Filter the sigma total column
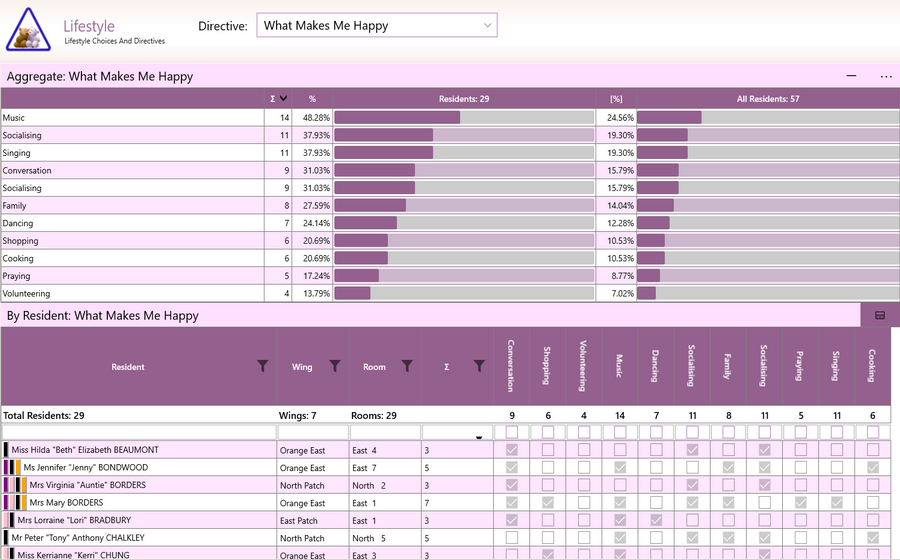The image size is (900, 560). tap(479, 365)
